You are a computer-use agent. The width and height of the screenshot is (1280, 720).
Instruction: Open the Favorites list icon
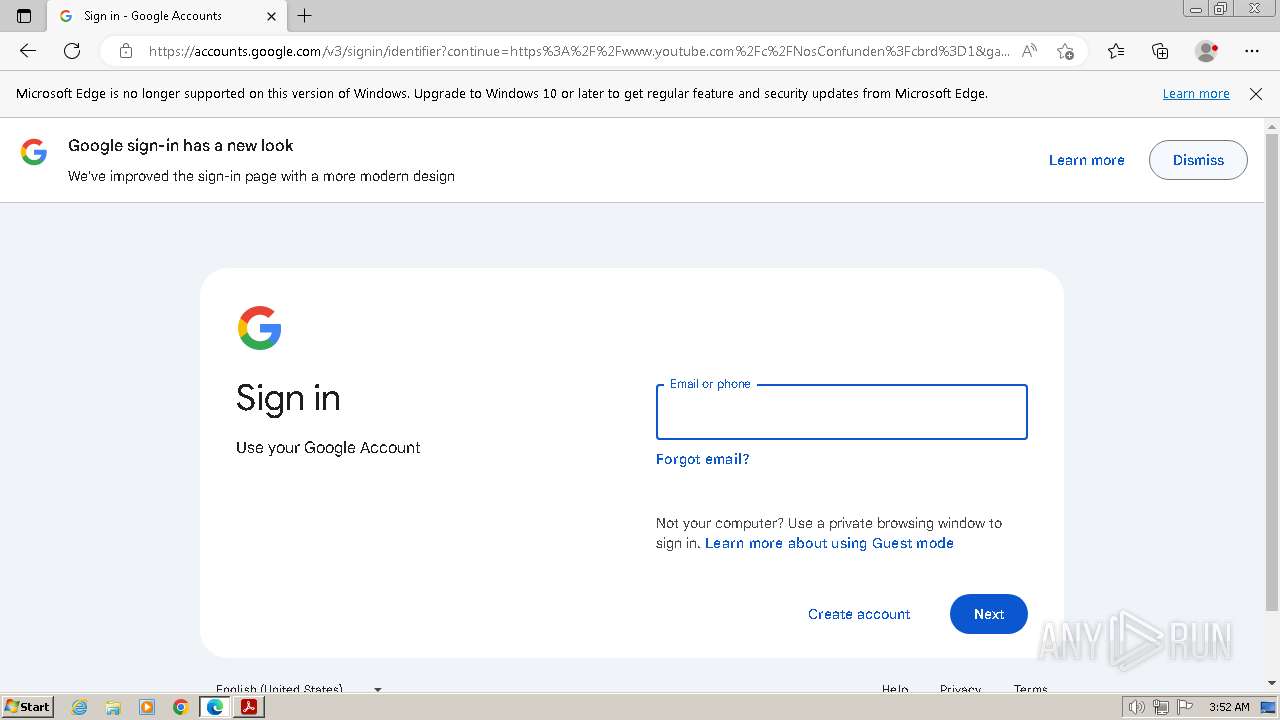pyautogui.click(x=1116, y=51)
